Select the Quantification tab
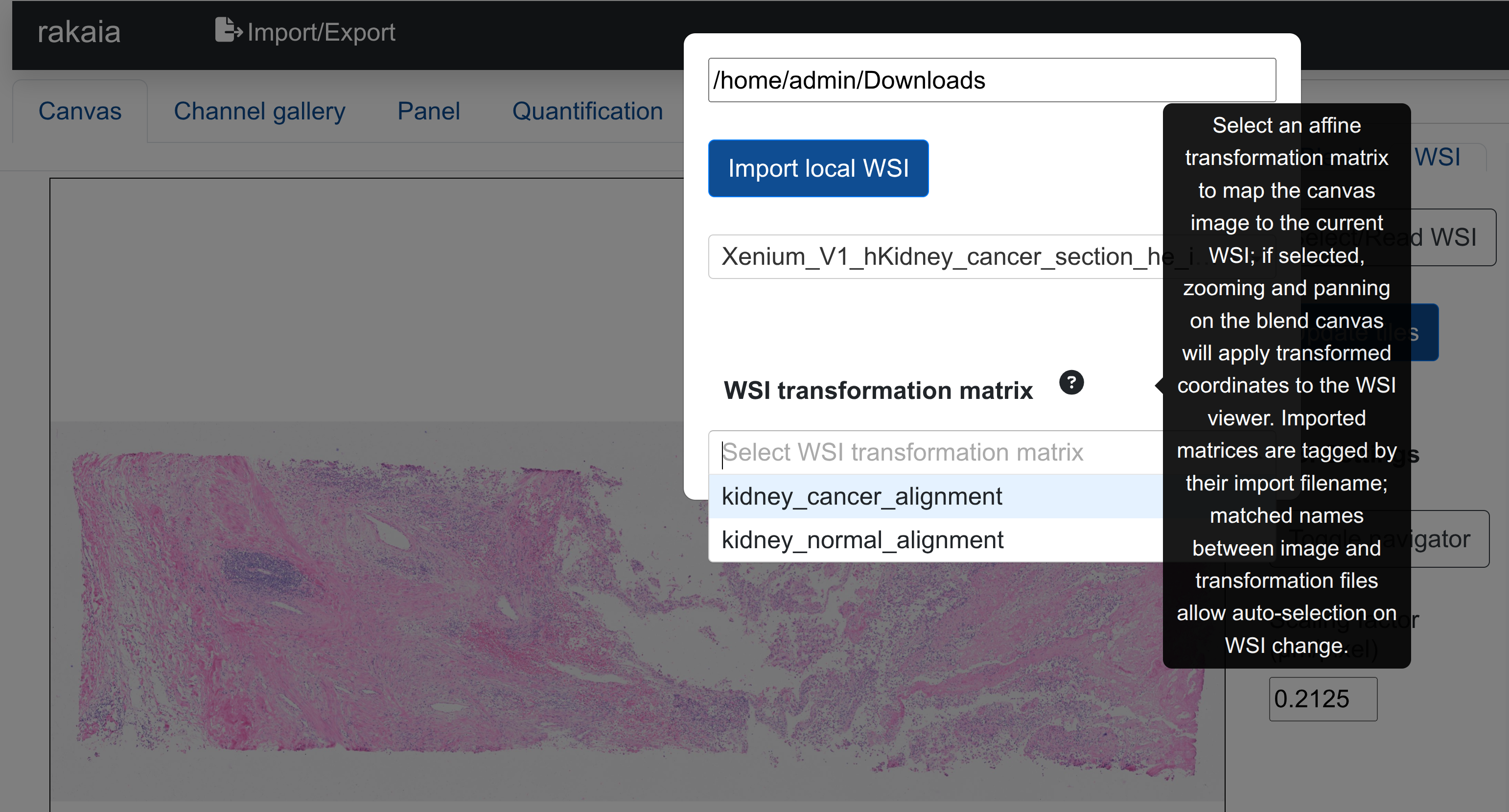This screenshot has height=812, width=1509. pyautogui.click(x=587, y=111)
